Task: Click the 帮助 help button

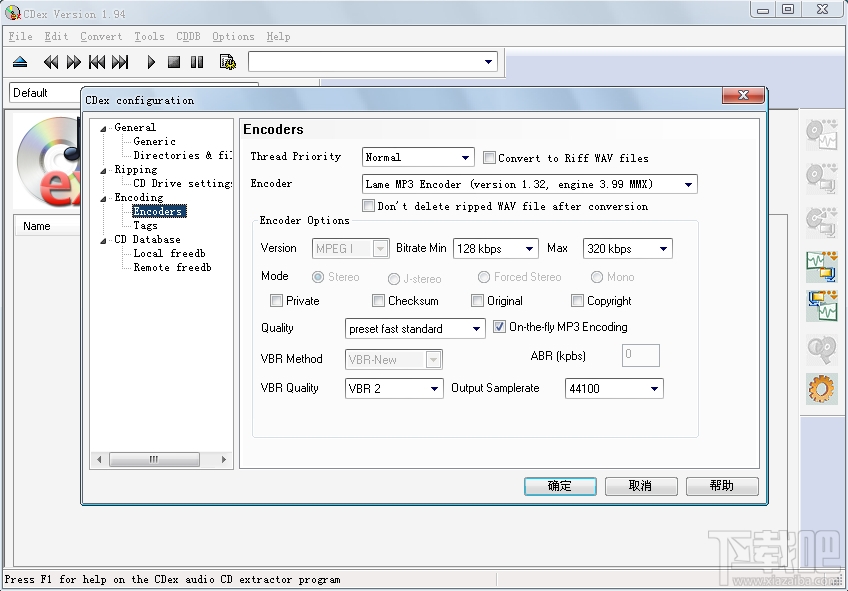Action: click(x=722, y=486)
